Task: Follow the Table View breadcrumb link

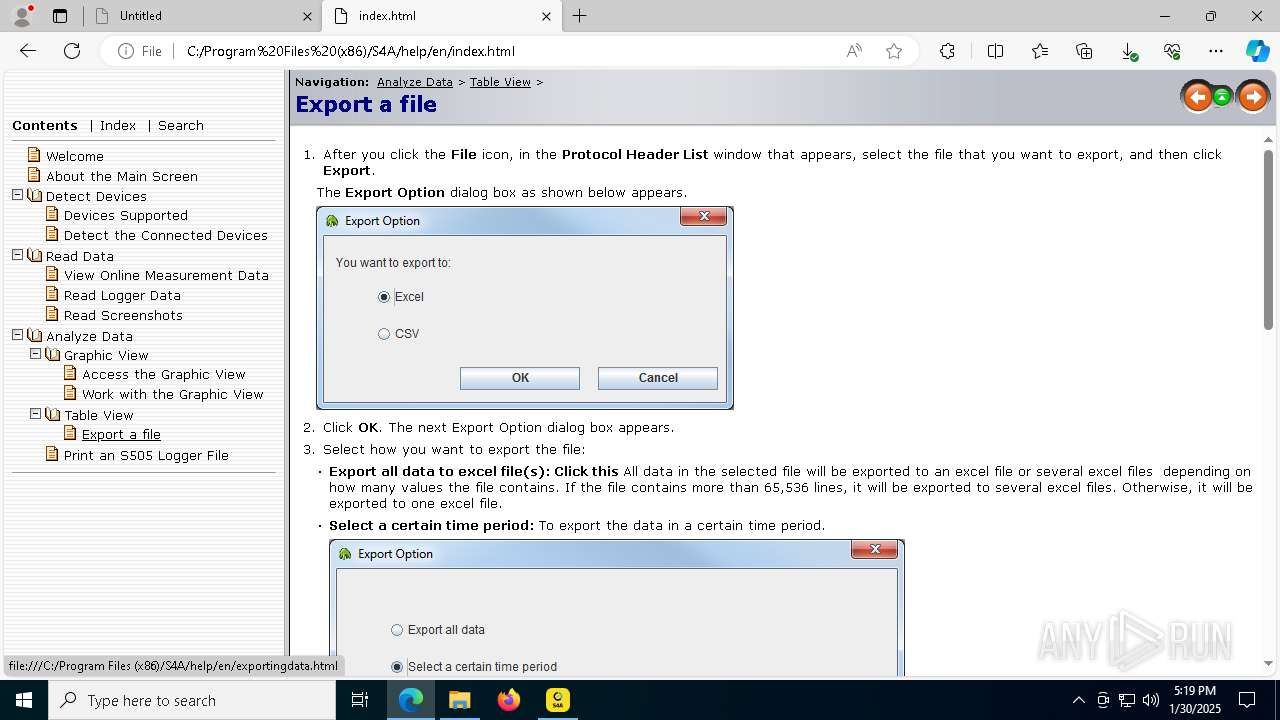Action: pos(500,82)
